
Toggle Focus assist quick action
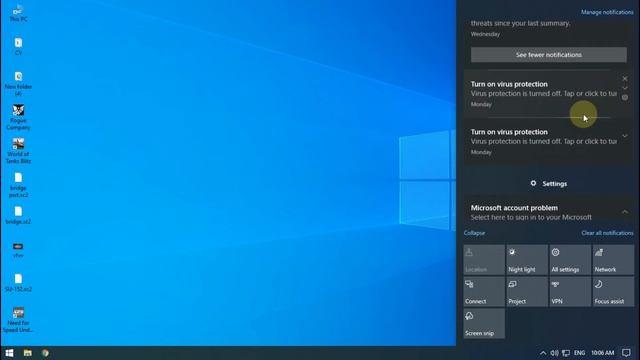coord(613,291)
